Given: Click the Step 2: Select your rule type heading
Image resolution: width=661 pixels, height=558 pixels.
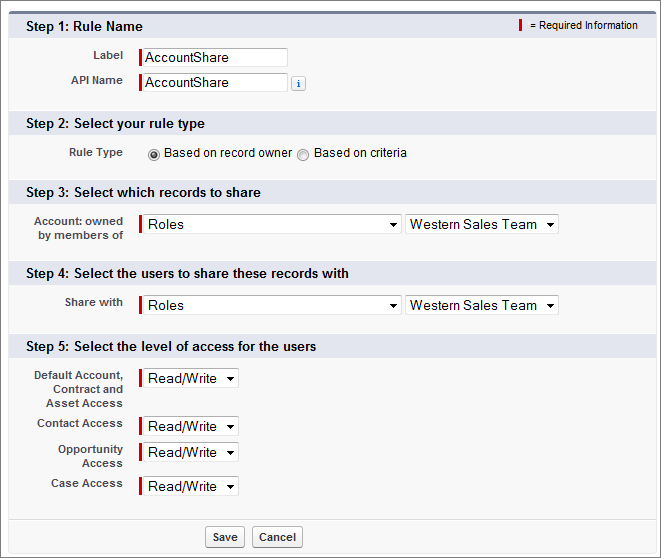Looking at the screenshot, I should 115,123.
